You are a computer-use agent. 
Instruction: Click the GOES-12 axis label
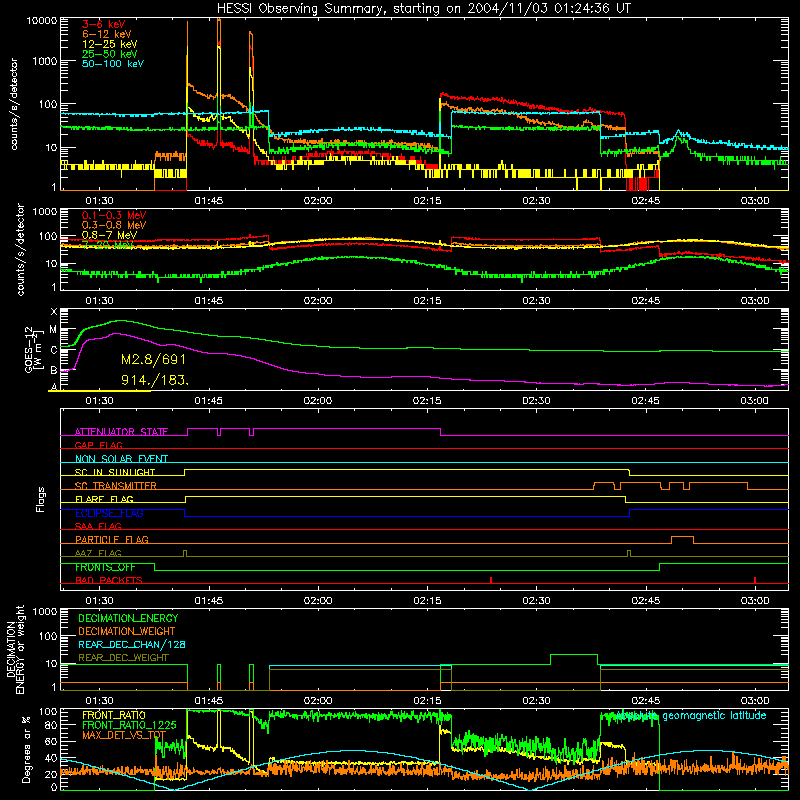[x=33, y=349]
